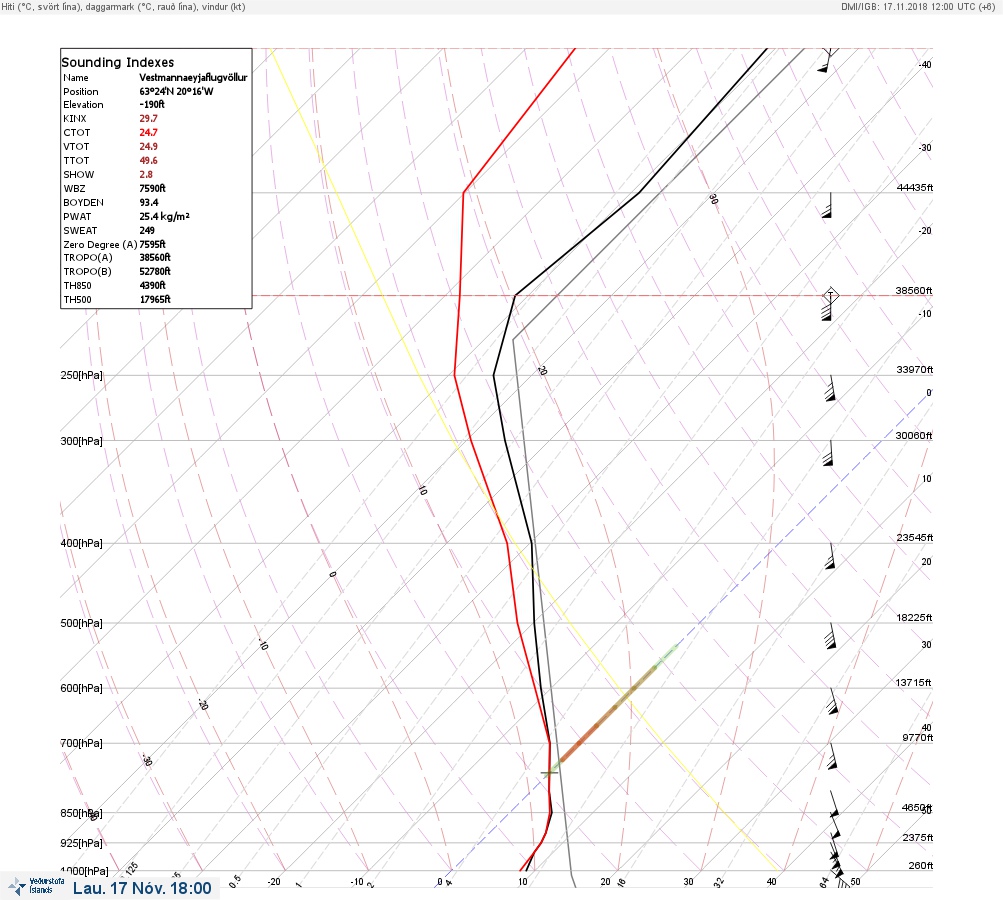The height and width of the screenshot is (900, 1003).
Task: Click the 500[hPa] pressure label
Action: coord(81,623)
